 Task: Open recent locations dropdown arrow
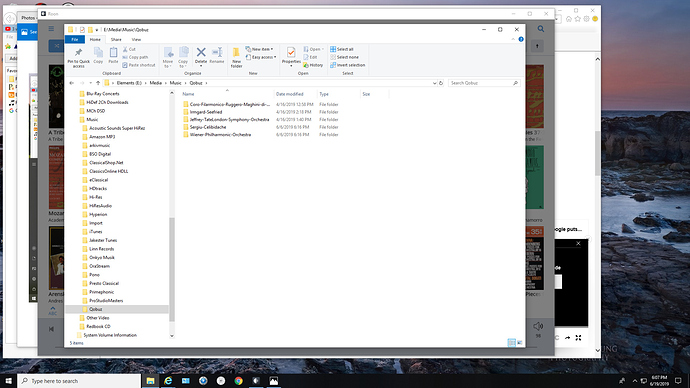(90, 83)
